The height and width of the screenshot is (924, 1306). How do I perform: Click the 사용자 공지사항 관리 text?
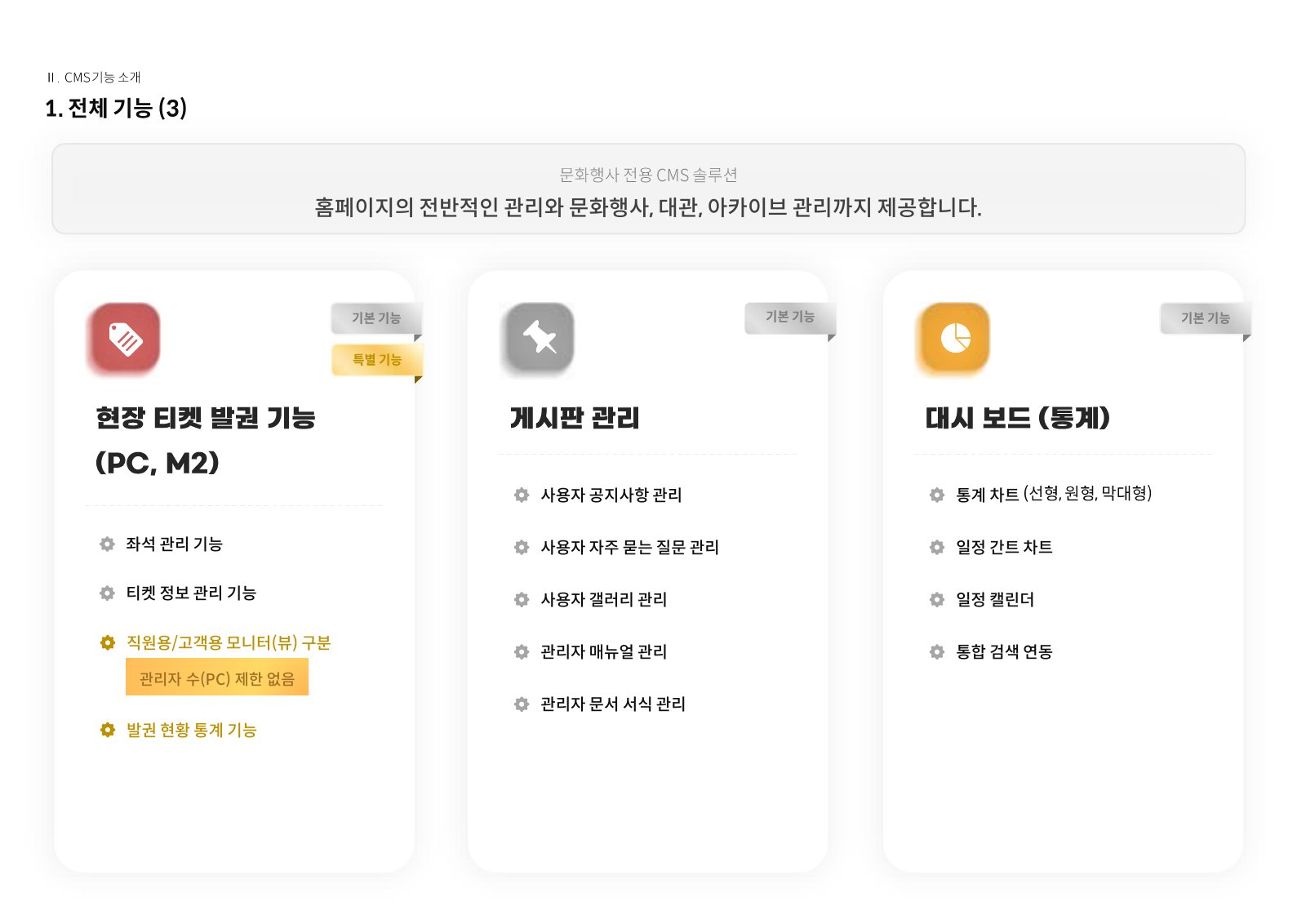(611, 495)
